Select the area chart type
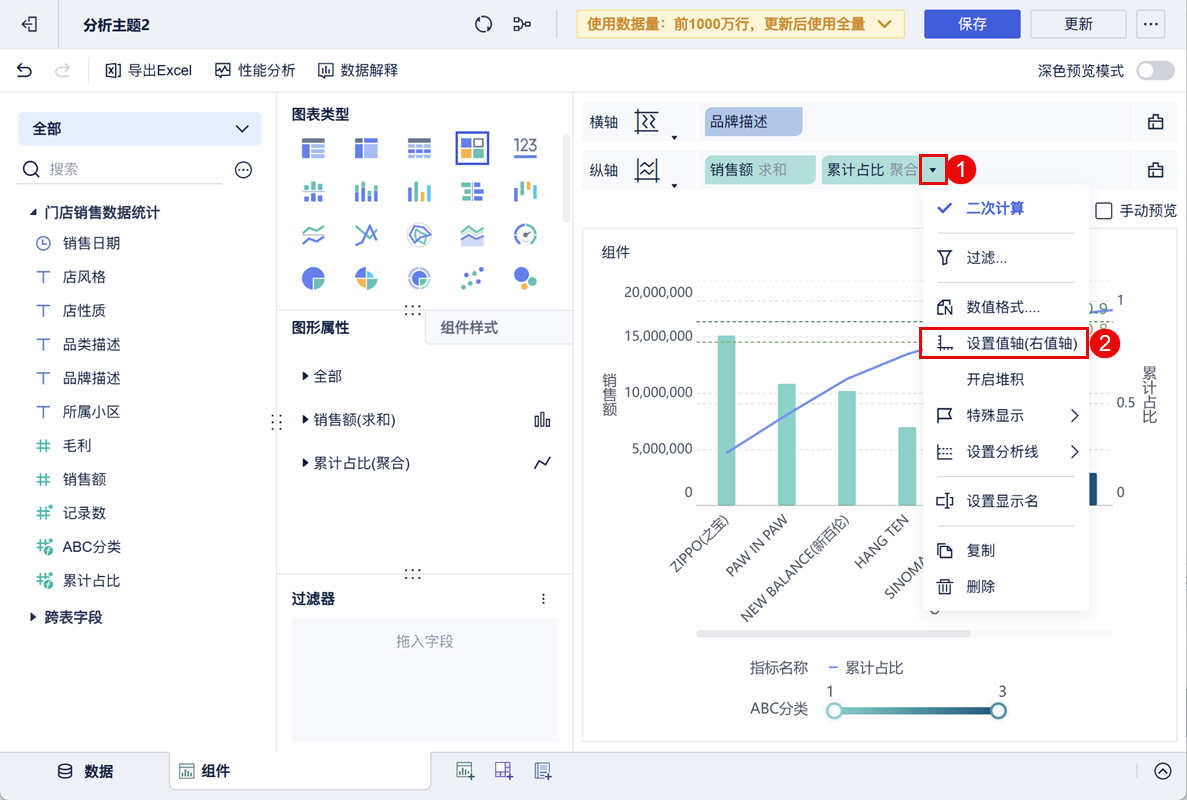 pyautogui.click(x=472, y=235)
